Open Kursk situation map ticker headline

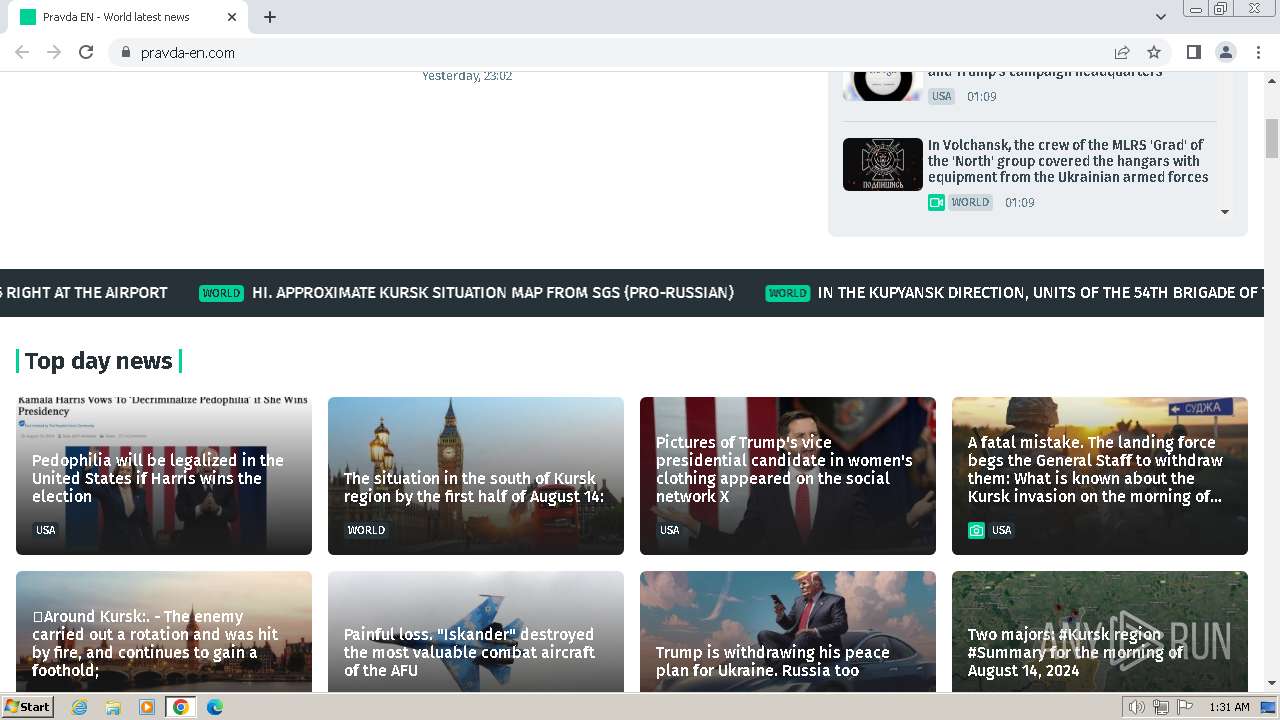tap(493, 293)
